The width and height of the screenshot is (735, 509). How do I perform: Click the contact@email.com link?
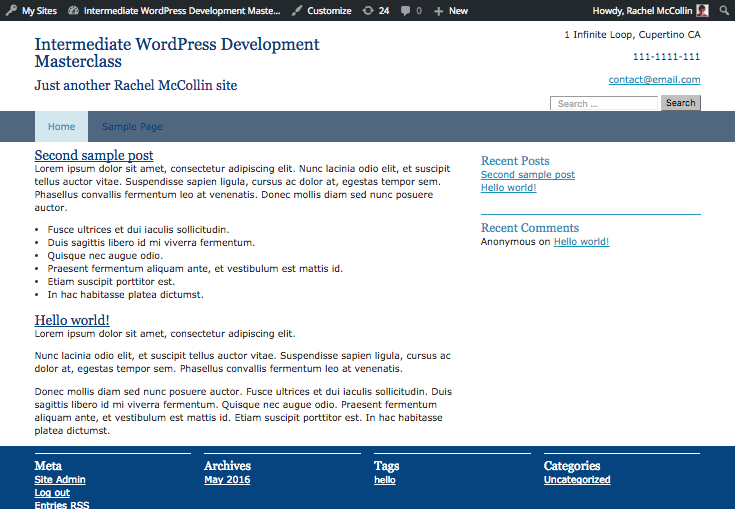(654, 80)
